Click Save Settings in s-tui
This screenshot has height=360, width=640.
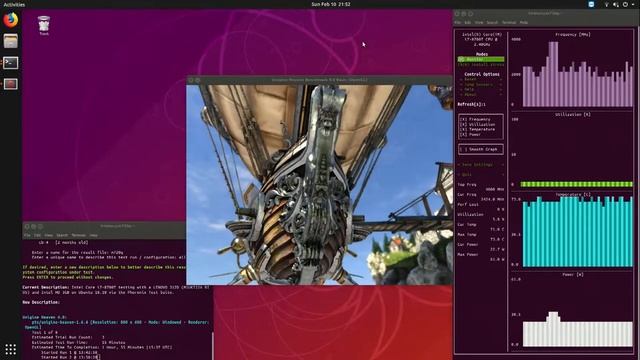click(x=481, y=164)
